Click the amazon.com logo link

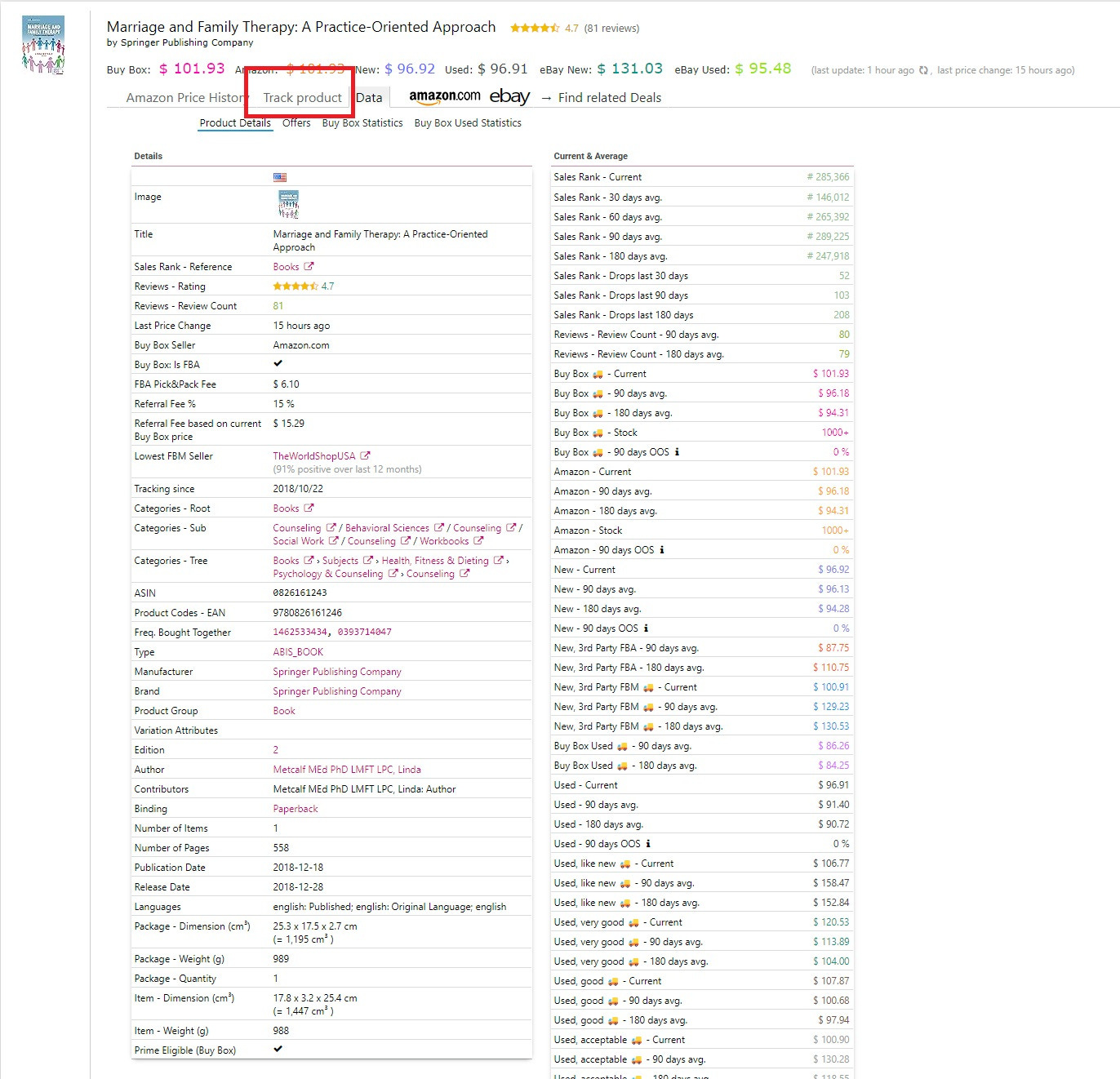(444, 96)
